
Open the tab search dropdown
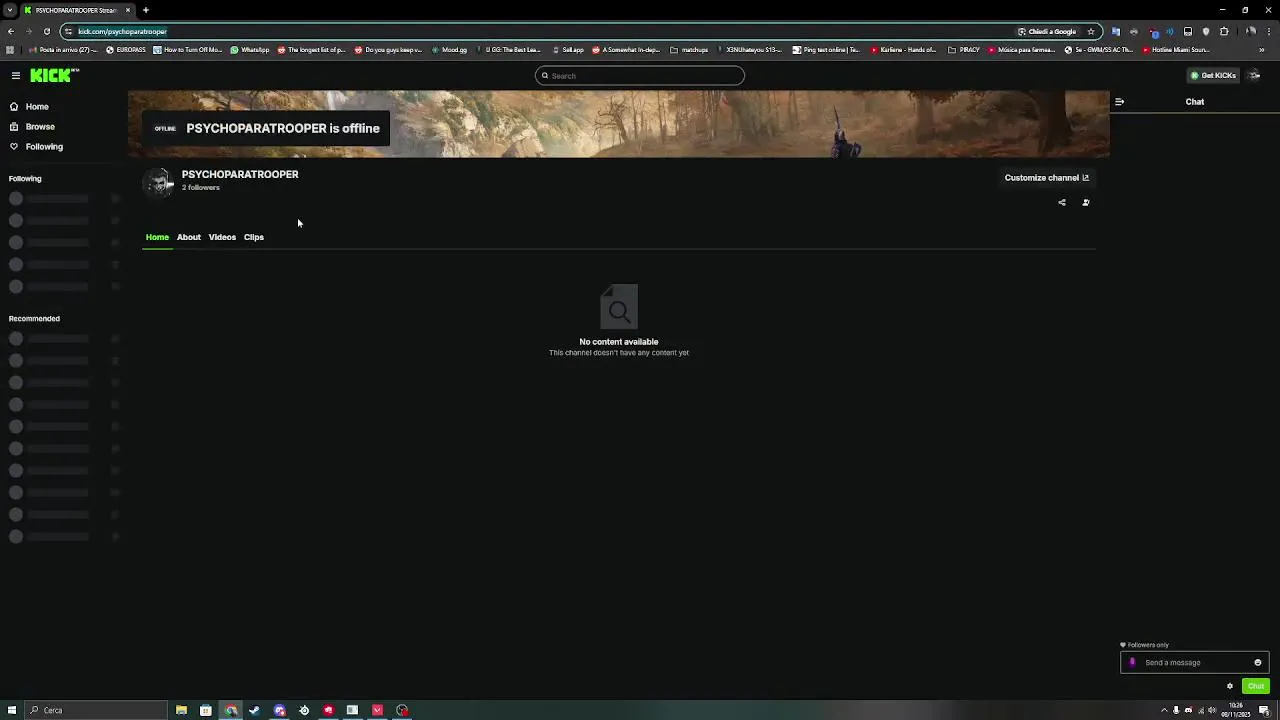(x=10, y=10)
